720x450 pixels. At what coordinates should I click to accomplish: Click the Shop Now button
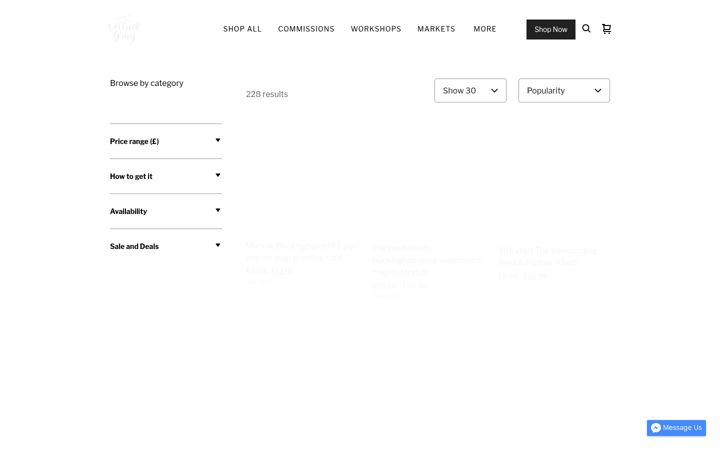(x=551, y=29)
